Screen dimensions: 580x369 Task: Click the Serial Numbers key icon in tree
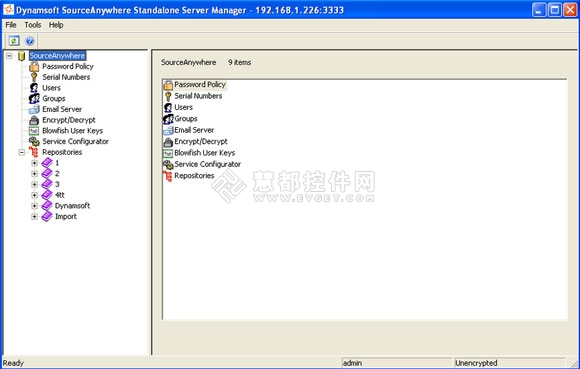(34, 77)
